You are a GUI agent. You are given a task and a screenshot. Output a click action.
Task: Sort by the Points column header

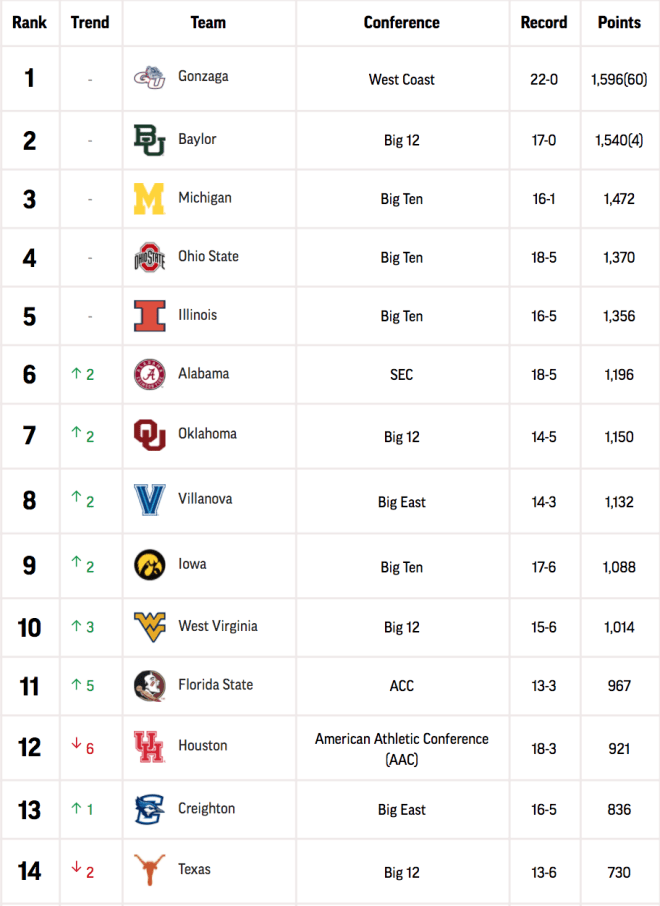(x=619, y=23)
